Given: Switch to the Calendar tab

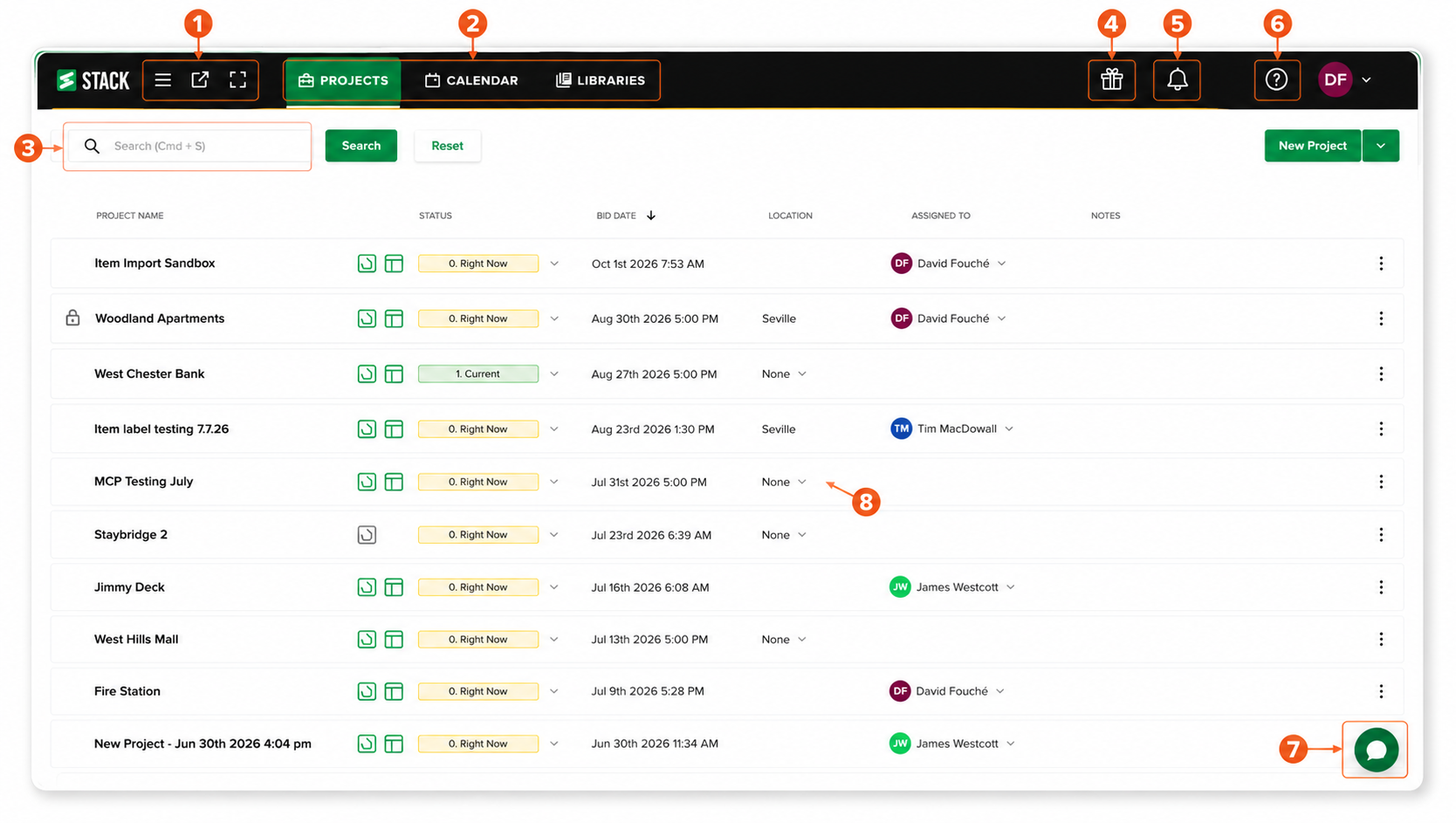Looking at the screenshot, I should pyautogui.click(x=471, y=80).
